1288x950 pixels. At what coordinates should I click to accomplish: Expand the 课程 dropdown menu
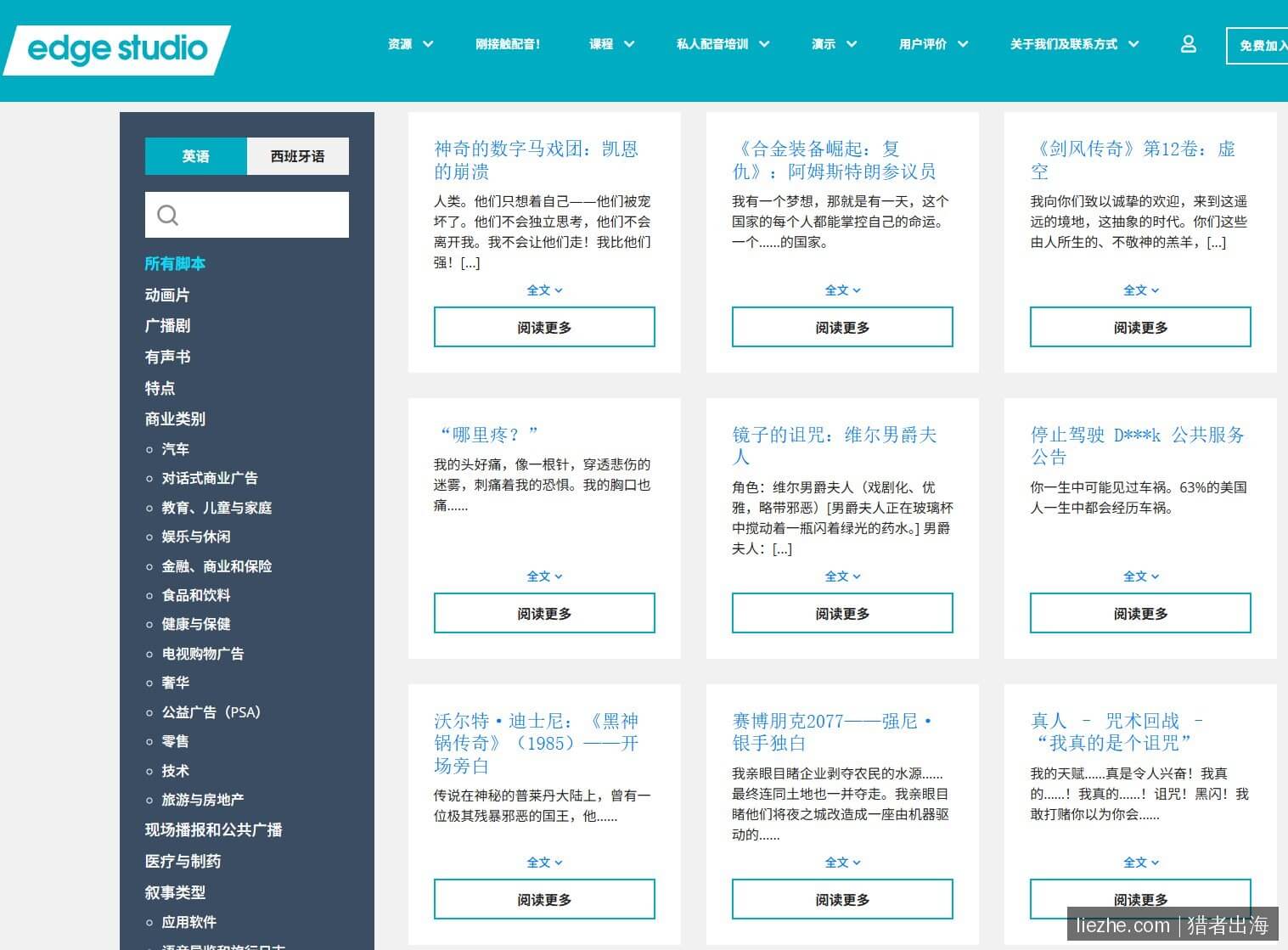click(612, 44)
